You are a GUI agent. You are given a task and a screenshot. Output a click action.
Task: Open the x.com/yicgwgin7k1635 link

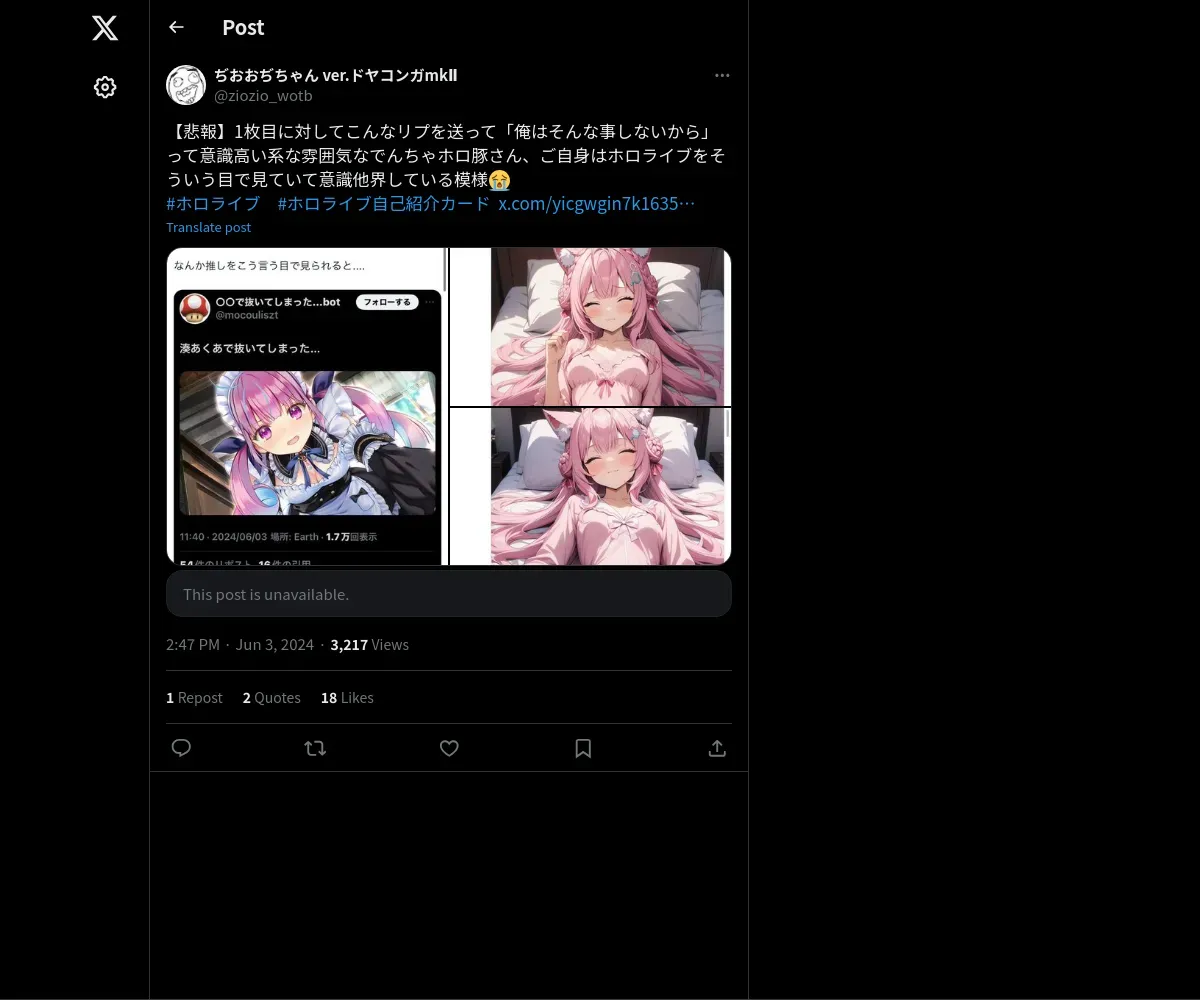597,203
